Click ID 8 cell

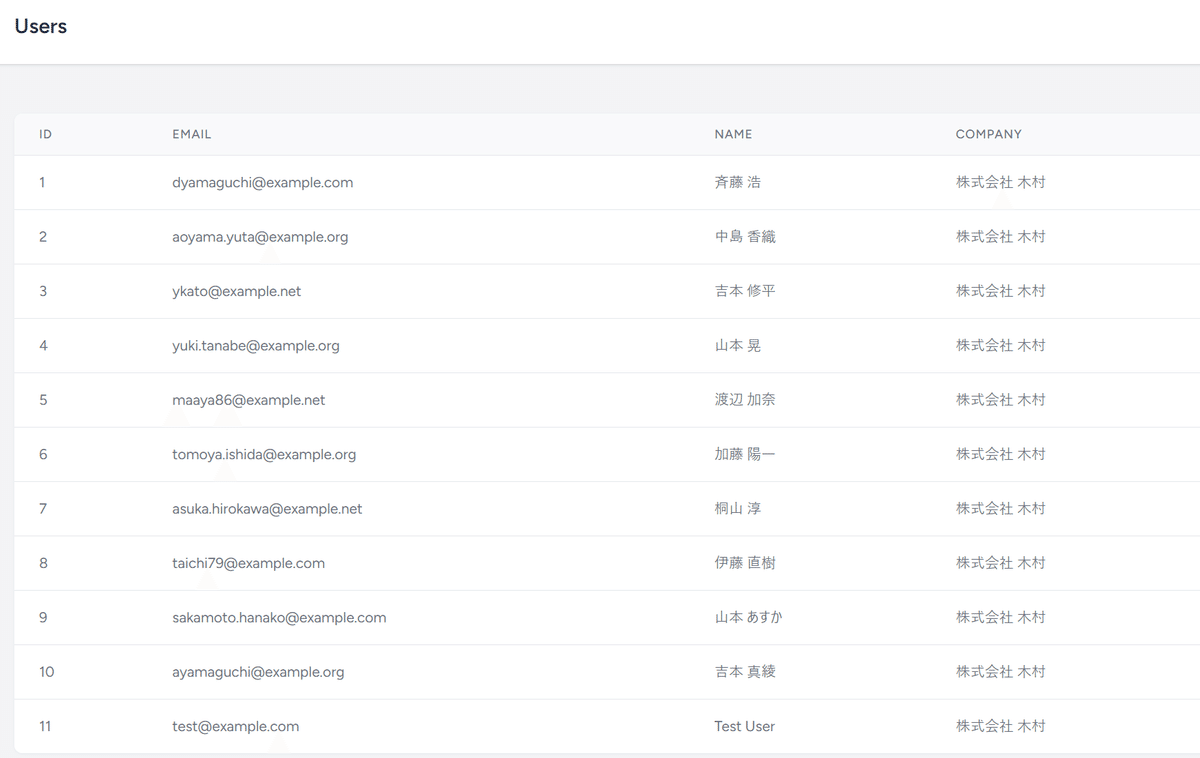(43, 563)
